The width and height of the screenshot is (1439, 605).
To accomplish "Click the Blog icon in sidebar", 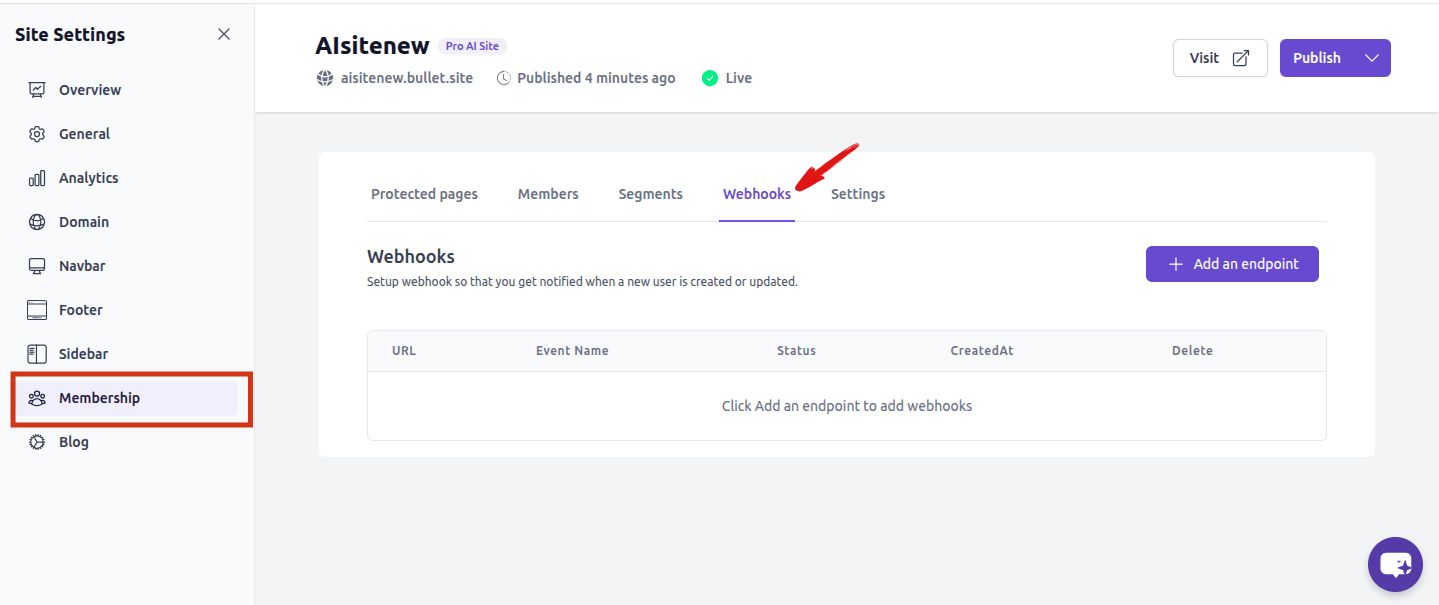I will (37, 442).
